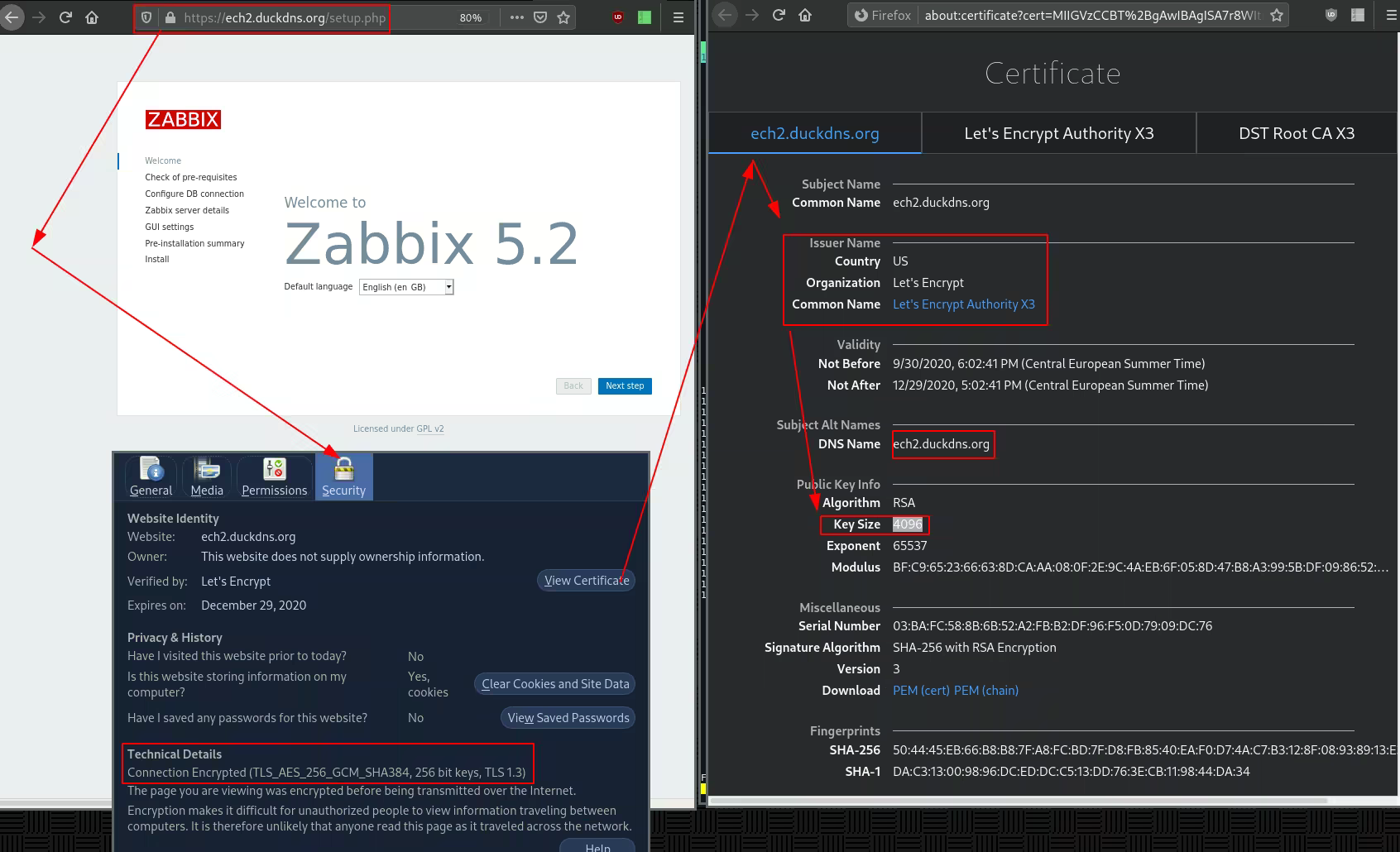Click the SHA-1 fingerprint value
The height and width of the screenshot is (852, 1400).
point(1072,772)
